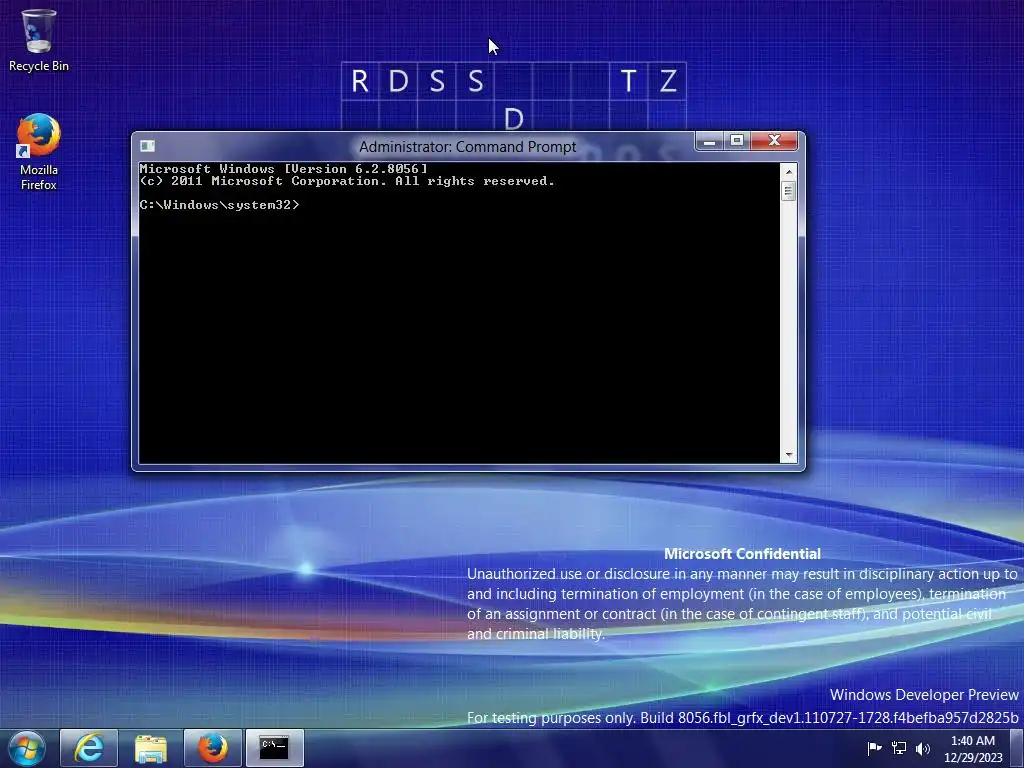Click the R tile in desktop gadget
Viewport: 1024px width, 768px height.
tap(360, 81)
